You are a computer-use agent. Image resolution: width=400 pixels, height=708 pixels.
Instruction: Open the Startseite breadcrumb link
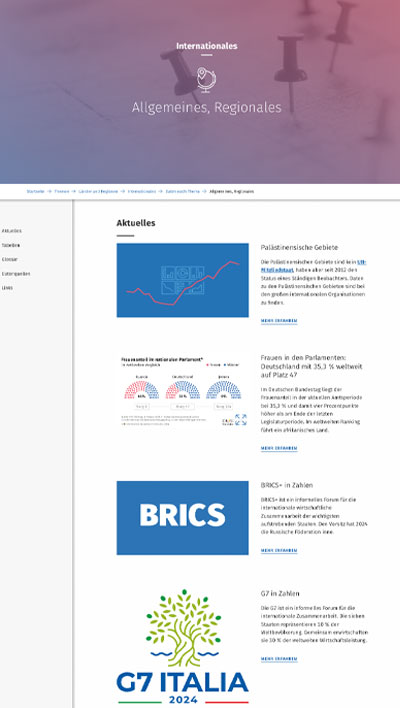[x=36, y=191]
